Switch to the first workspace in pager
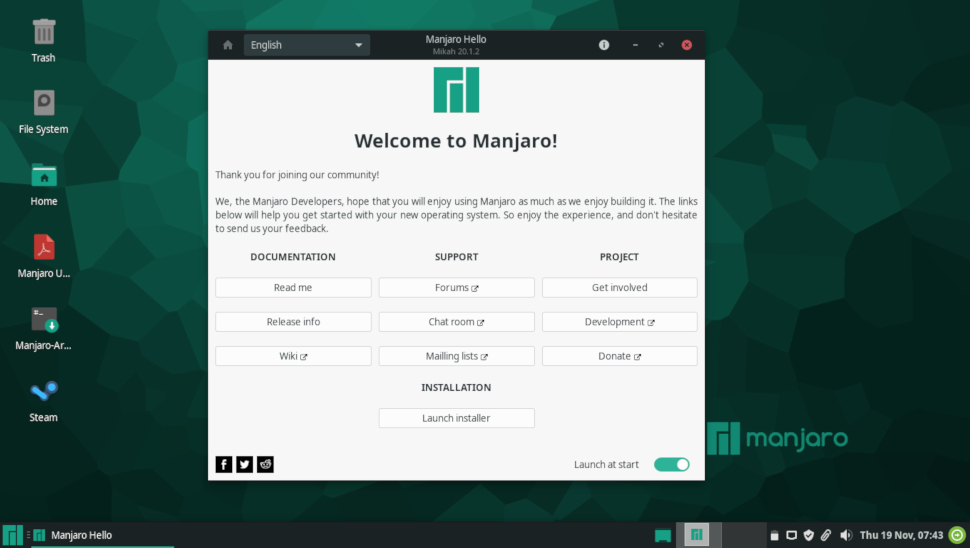 pos(697,535)
